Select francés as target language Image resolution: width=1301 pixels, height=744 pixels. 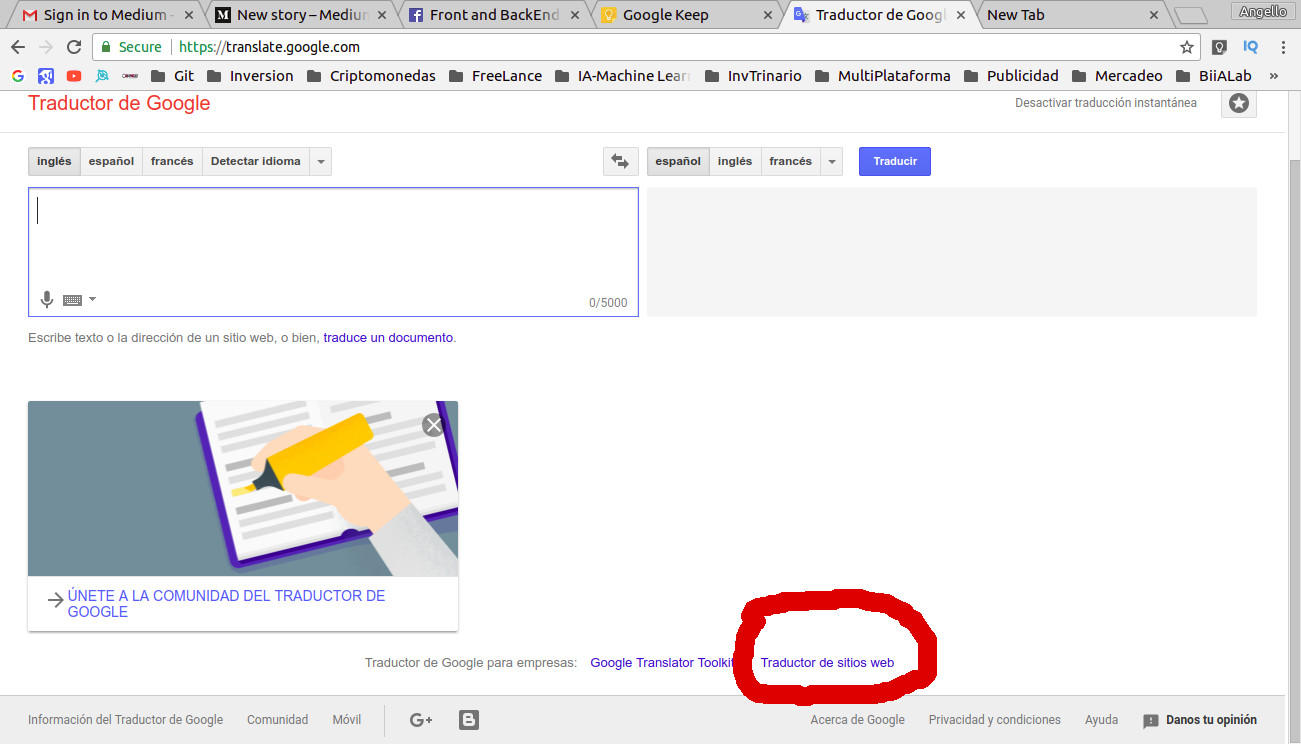click(791, 161)
